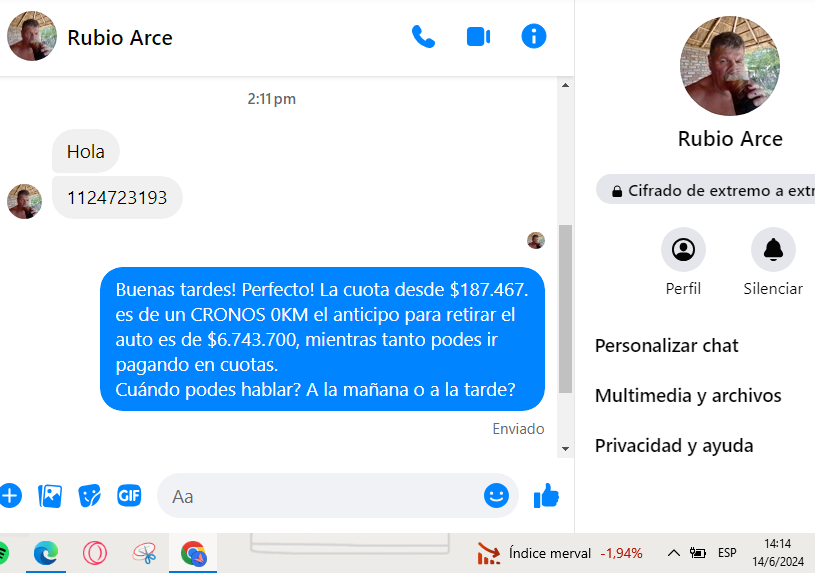Click Rubio Arce's large profile photo in sidebar
The height and width of the screenshot is (573, 815).
pos(730,66)
